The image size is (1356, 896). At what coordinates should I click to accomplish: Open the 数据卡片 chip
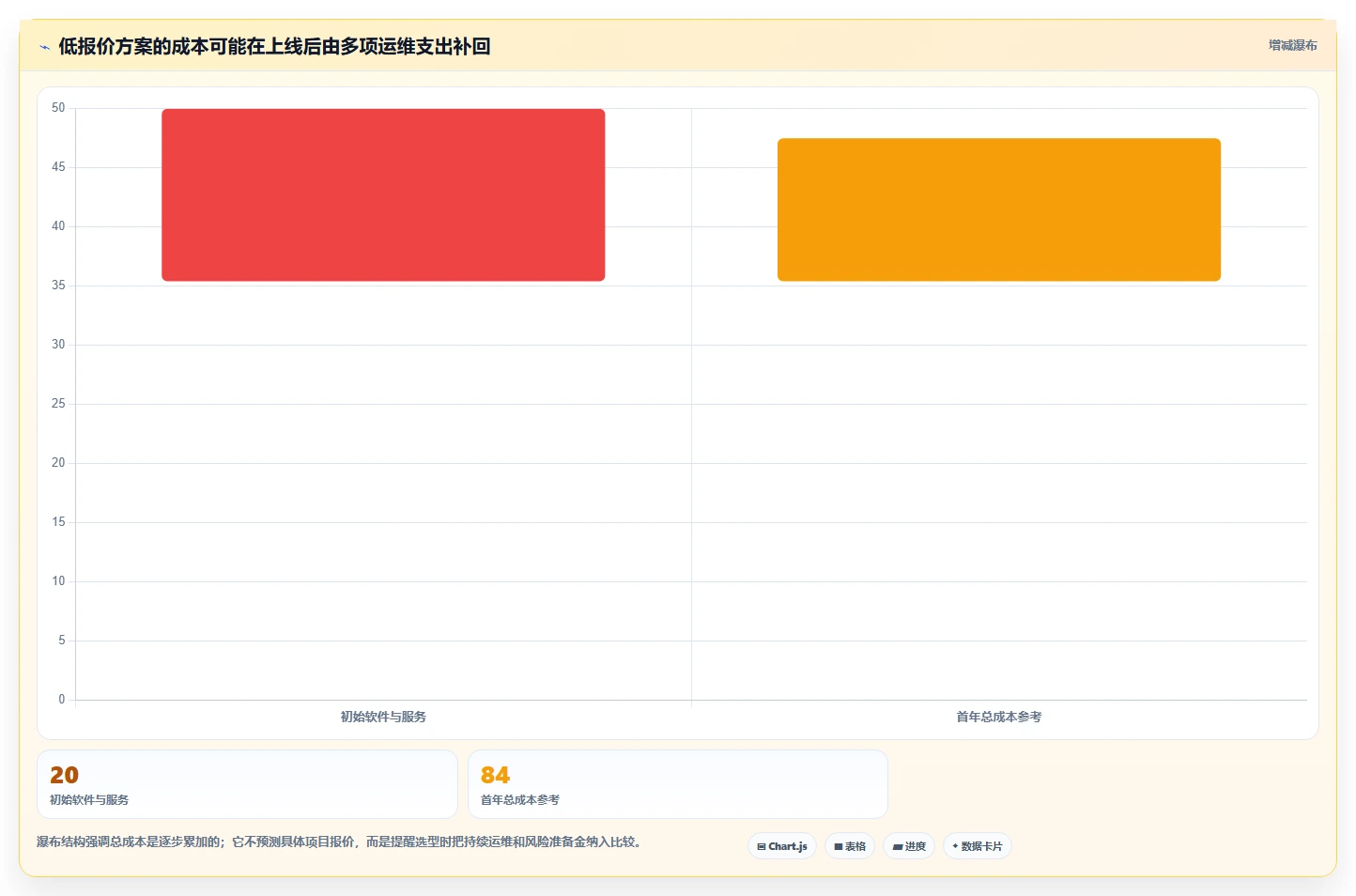(978, 846)
